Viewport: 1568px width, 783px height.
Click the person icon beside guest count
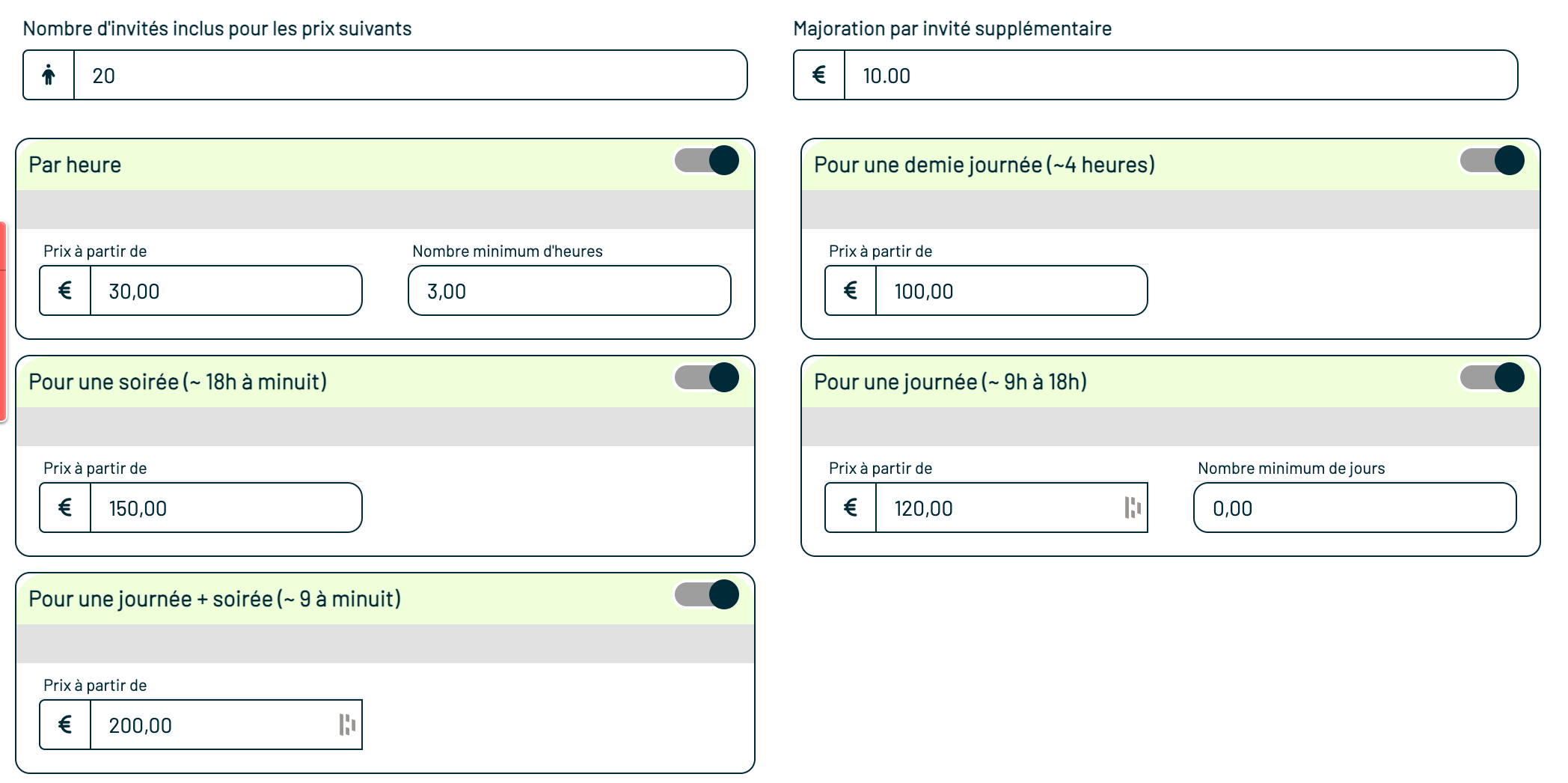(49, 75)
